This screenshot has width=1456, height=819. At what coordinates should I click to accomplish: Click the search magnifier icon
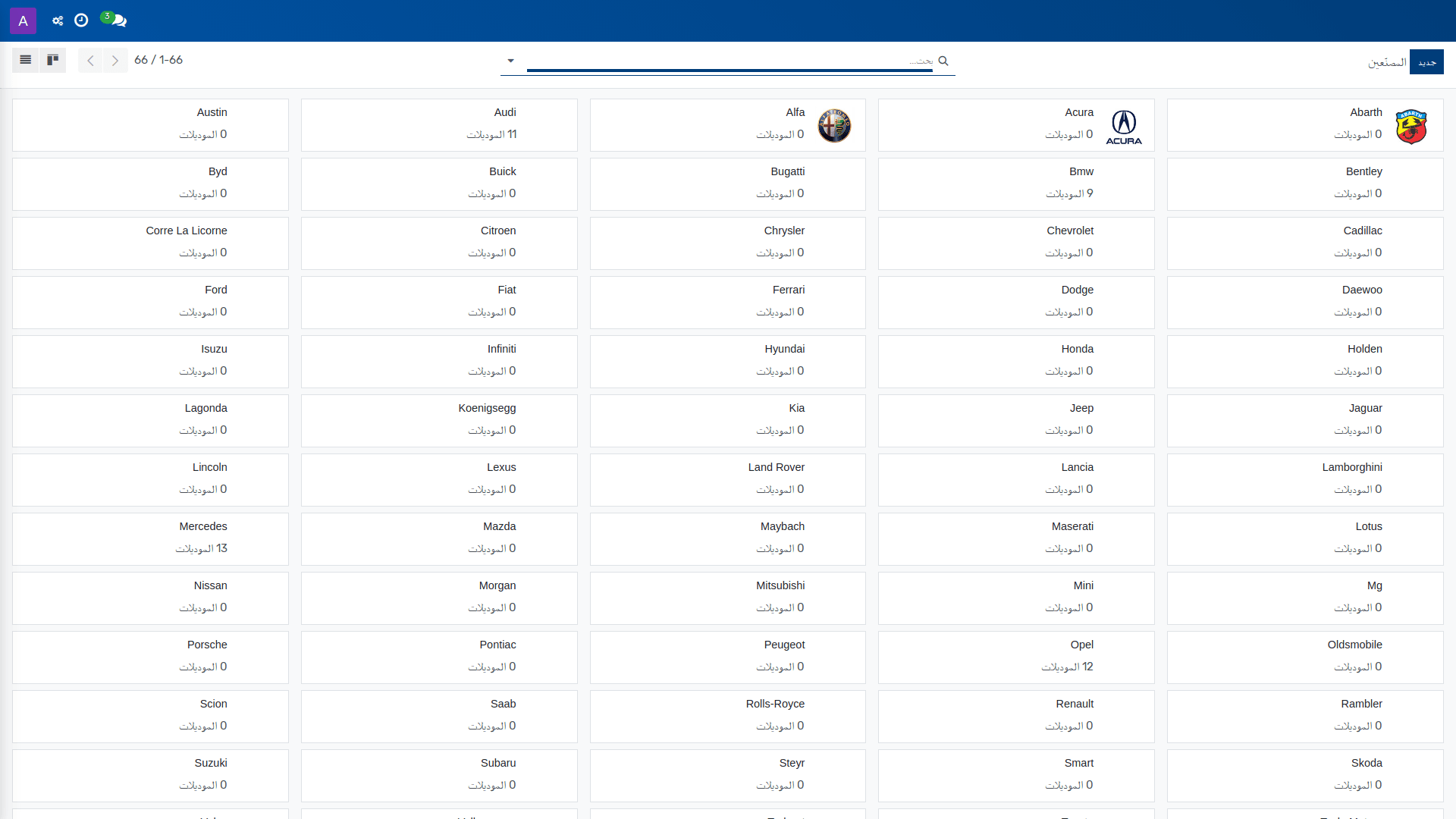point(943,61)
